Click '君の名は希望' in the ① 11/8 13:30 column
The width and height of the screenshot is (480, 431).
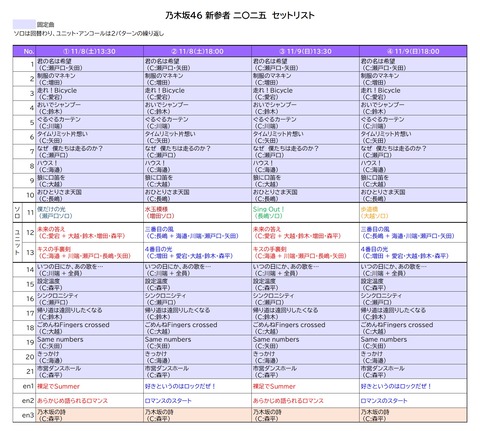pyautogui.click(x=54, y=61)
